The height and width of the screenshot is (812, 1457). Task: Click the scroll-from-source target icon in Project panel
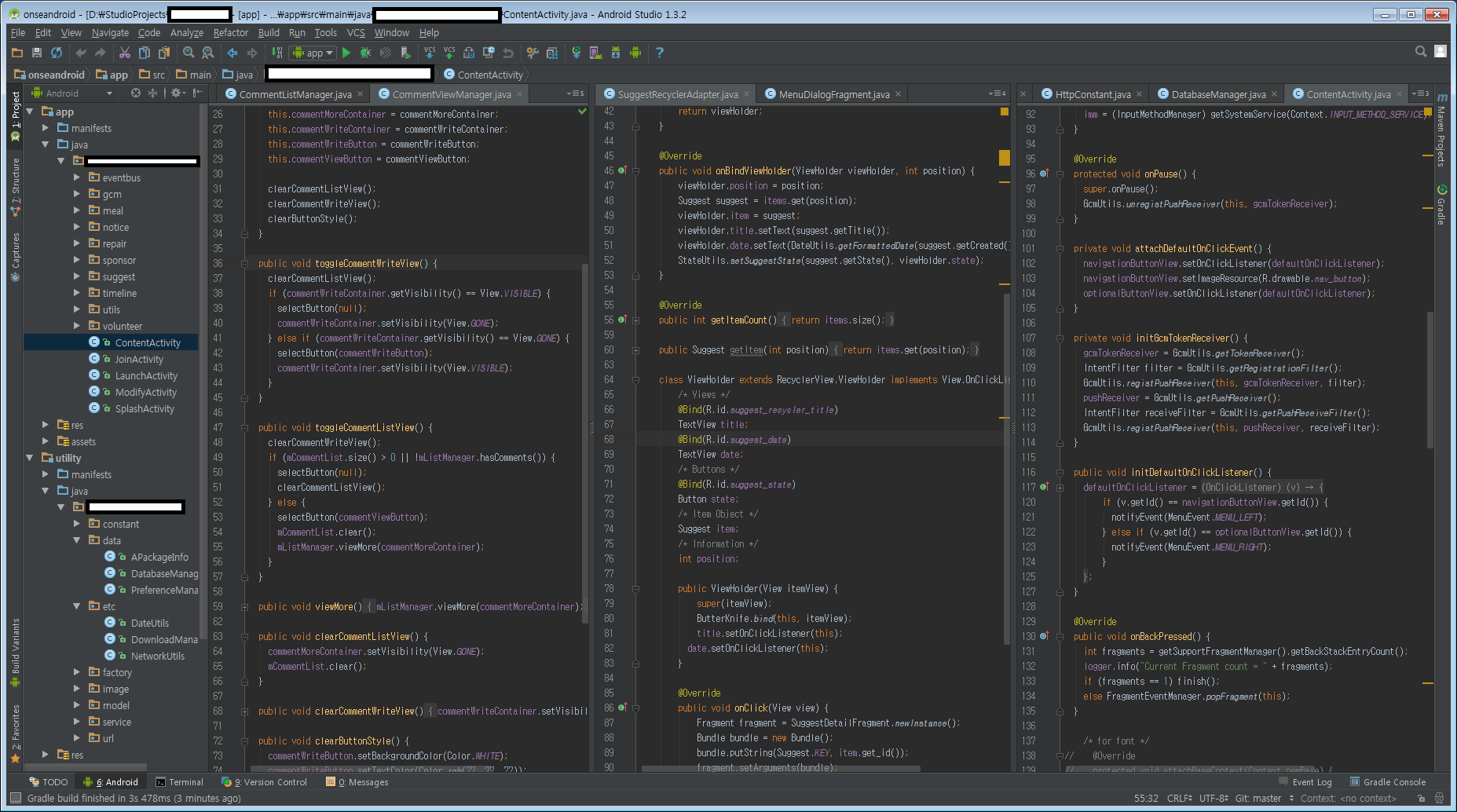pos(136,93)
